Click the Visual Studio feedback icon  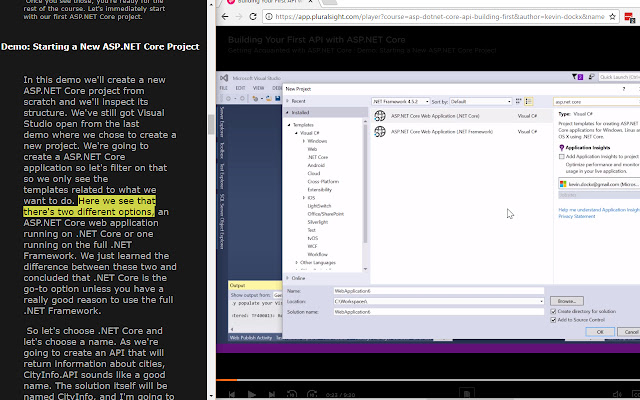(x=591, y=77)
